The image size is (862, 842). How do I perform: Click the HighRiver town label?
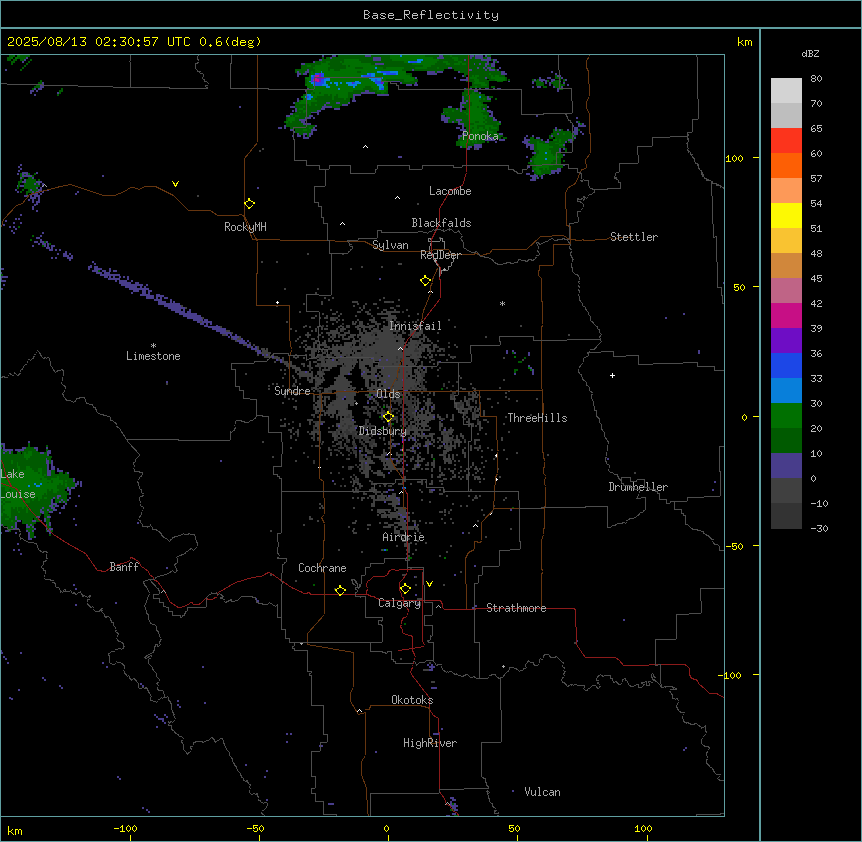tap(430, 743)
